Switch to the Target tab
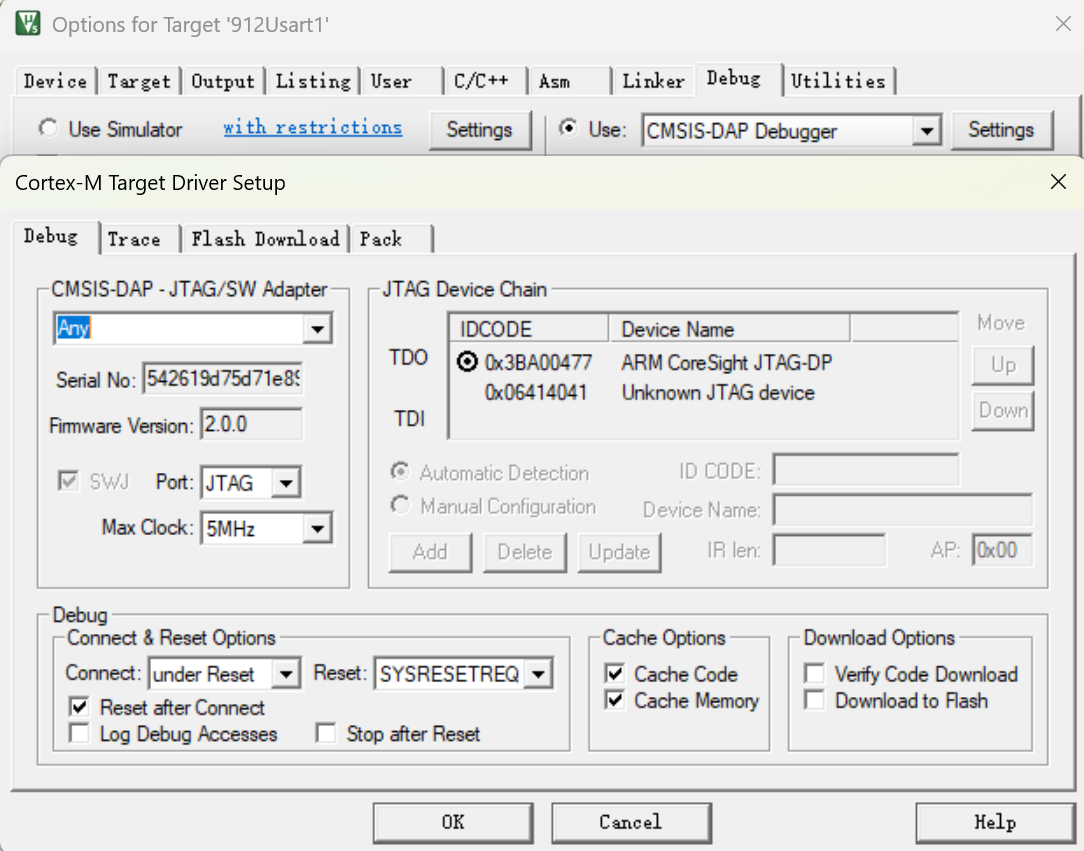The width and height of the screenshot is (1084, 851). coord(139,81)
